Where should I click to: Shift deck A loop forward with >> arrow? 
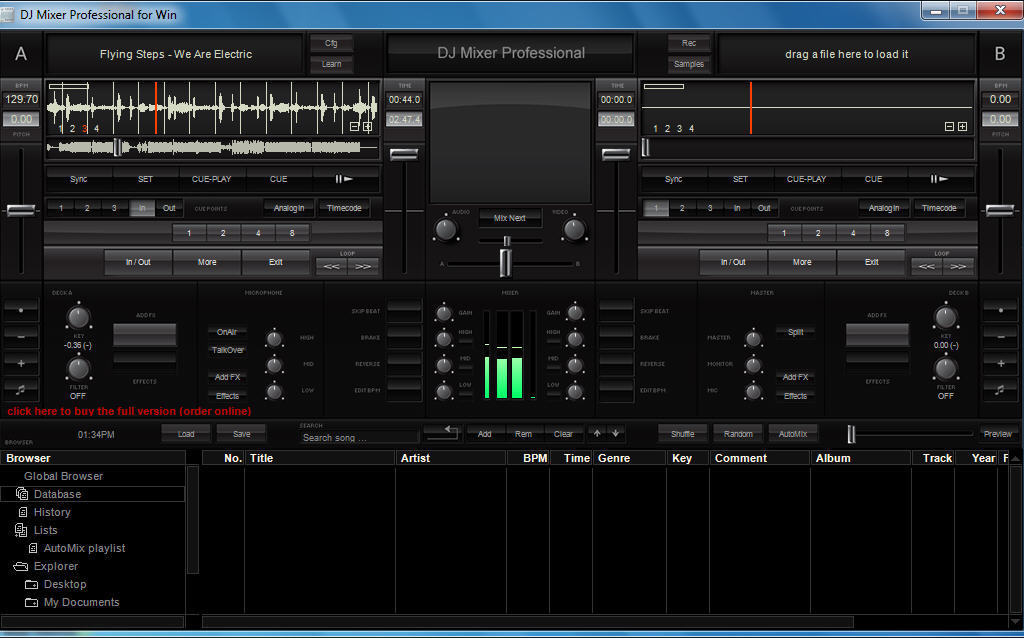coord(363,266)
